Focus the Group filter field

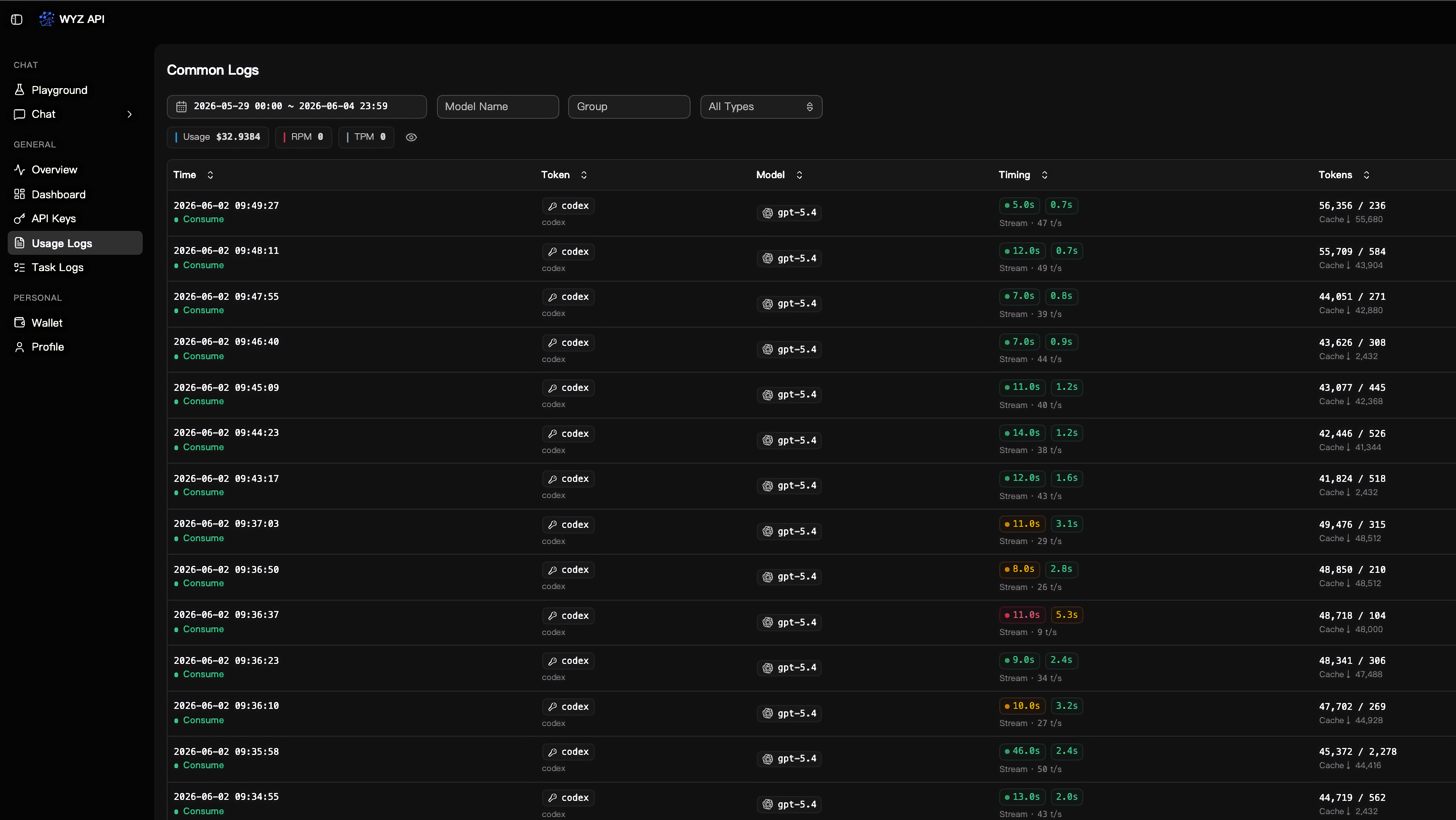pyautogui.click(x=629, y=106)
